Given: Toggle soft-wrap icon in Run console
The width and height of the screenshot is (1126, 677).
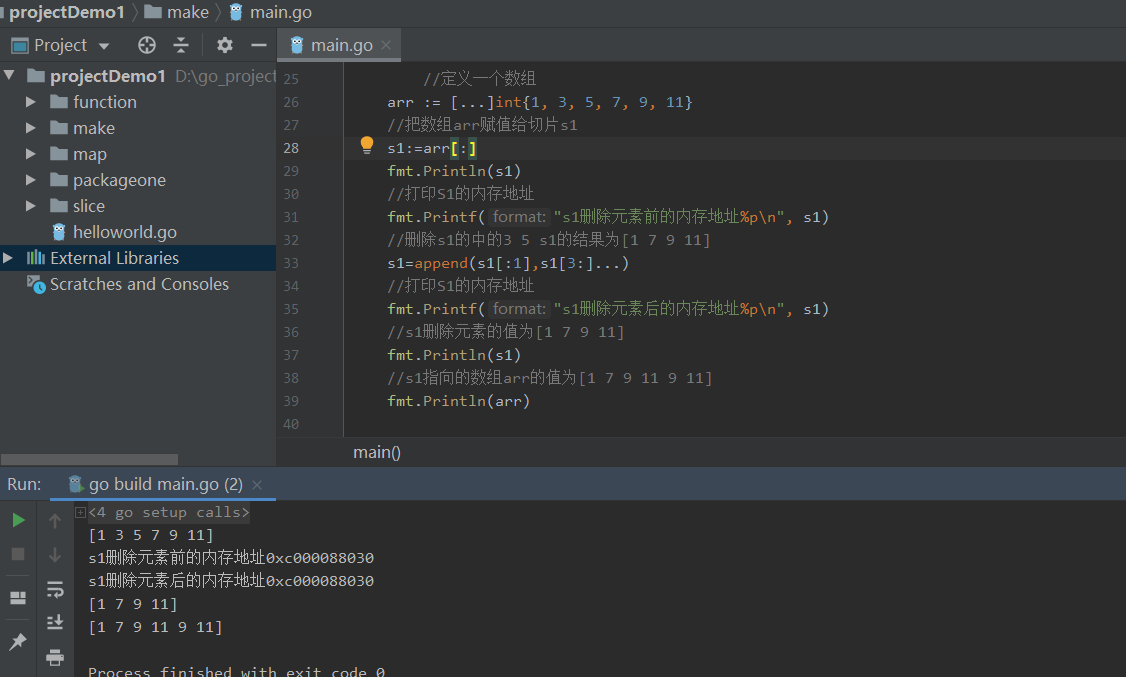Looking at the screenshot, I should click(55, 589).
